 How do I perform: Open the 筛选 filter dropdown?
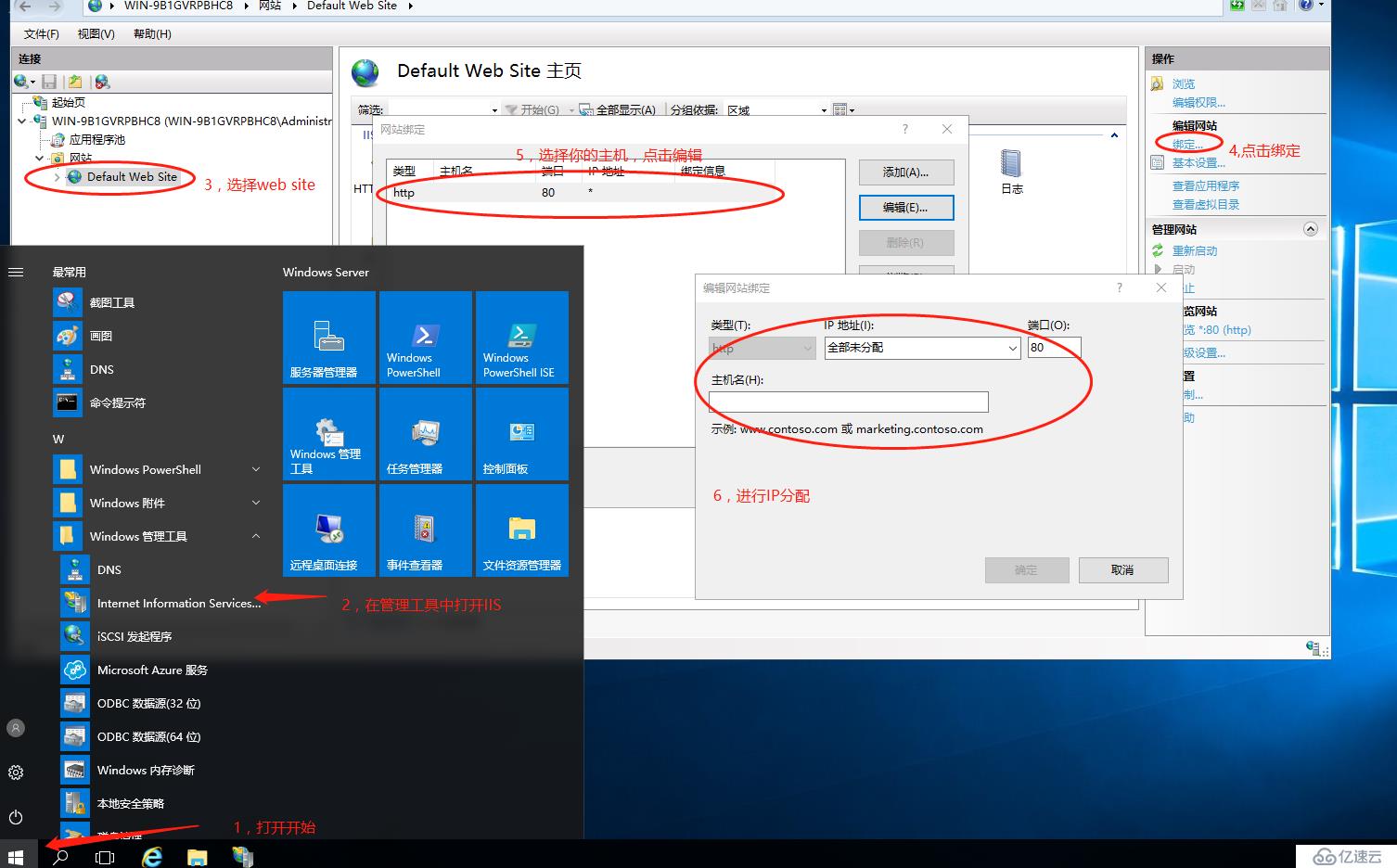tap(493, 109)
